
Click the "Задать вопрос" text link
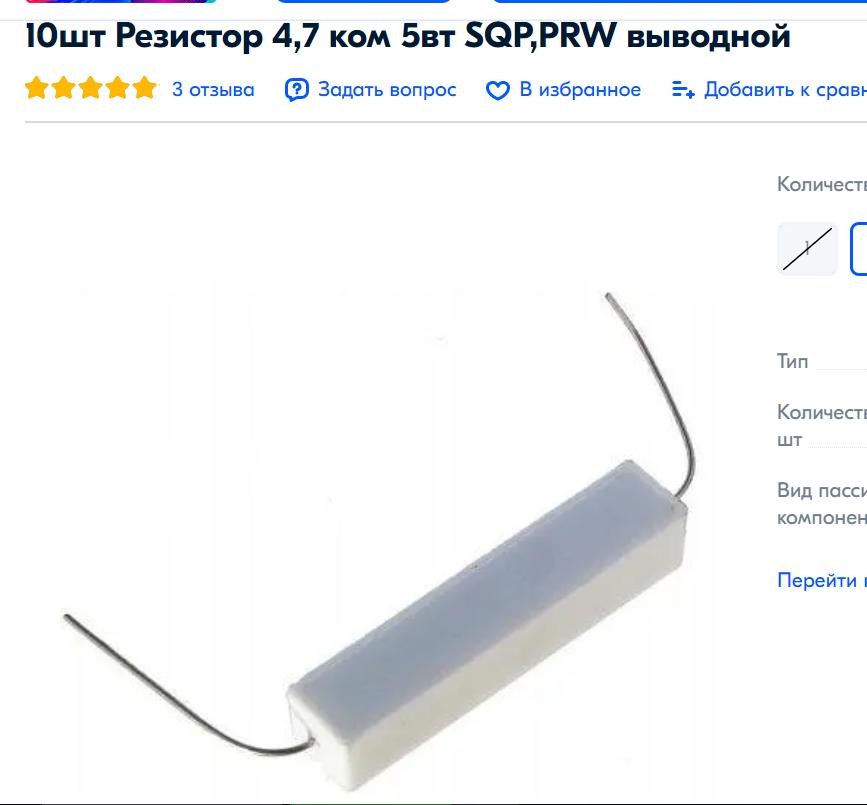coord(387,90)
